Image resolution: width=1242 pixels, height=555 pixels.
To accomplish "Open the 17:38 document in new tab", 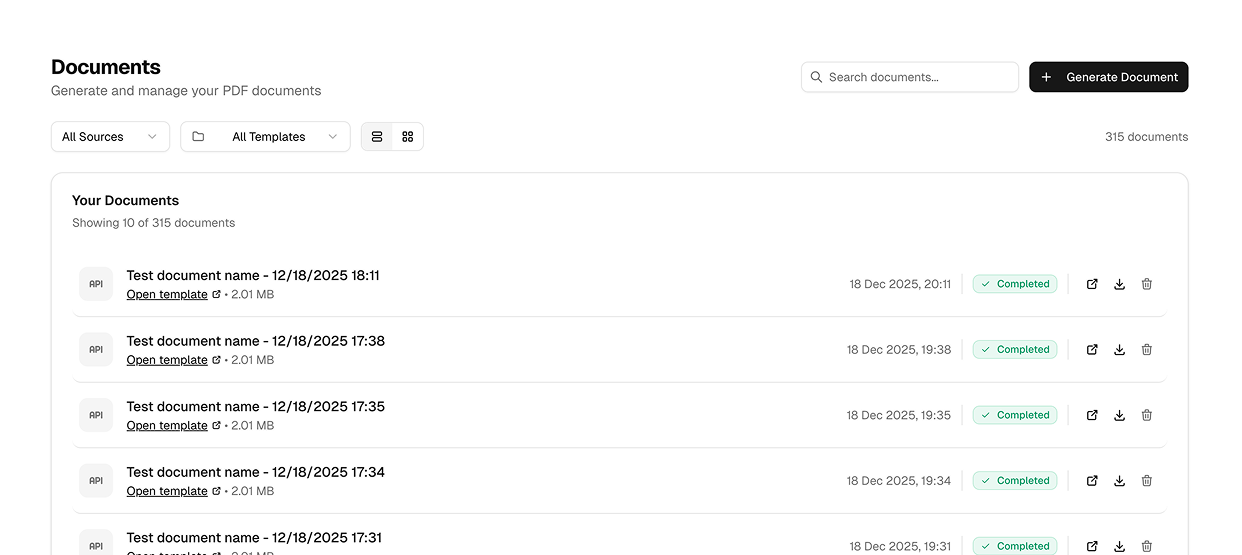I will [x=1092, y=350].
